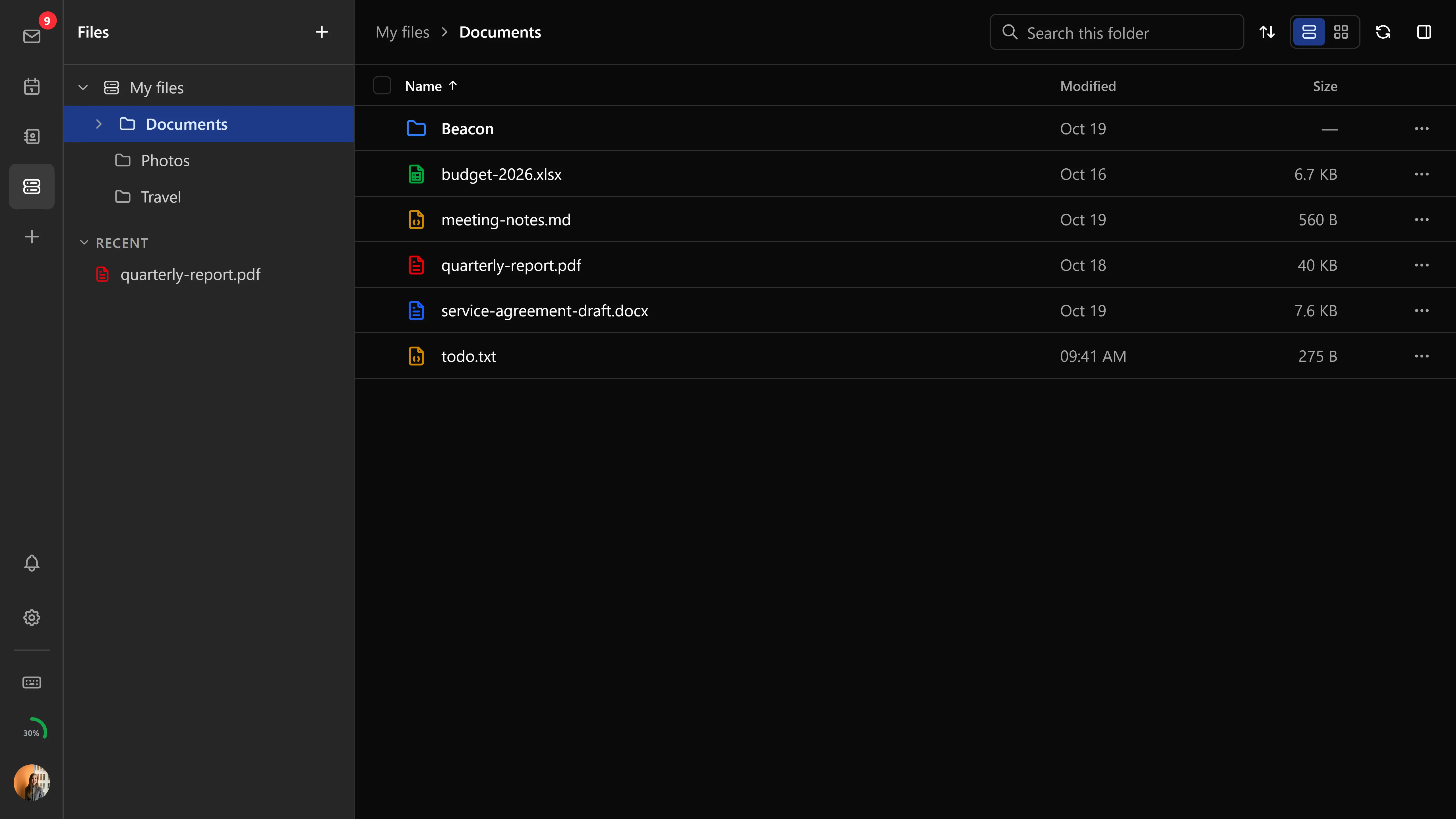Select Documents folder in tree
The image size is (1456, 819).
click(209, 124)
